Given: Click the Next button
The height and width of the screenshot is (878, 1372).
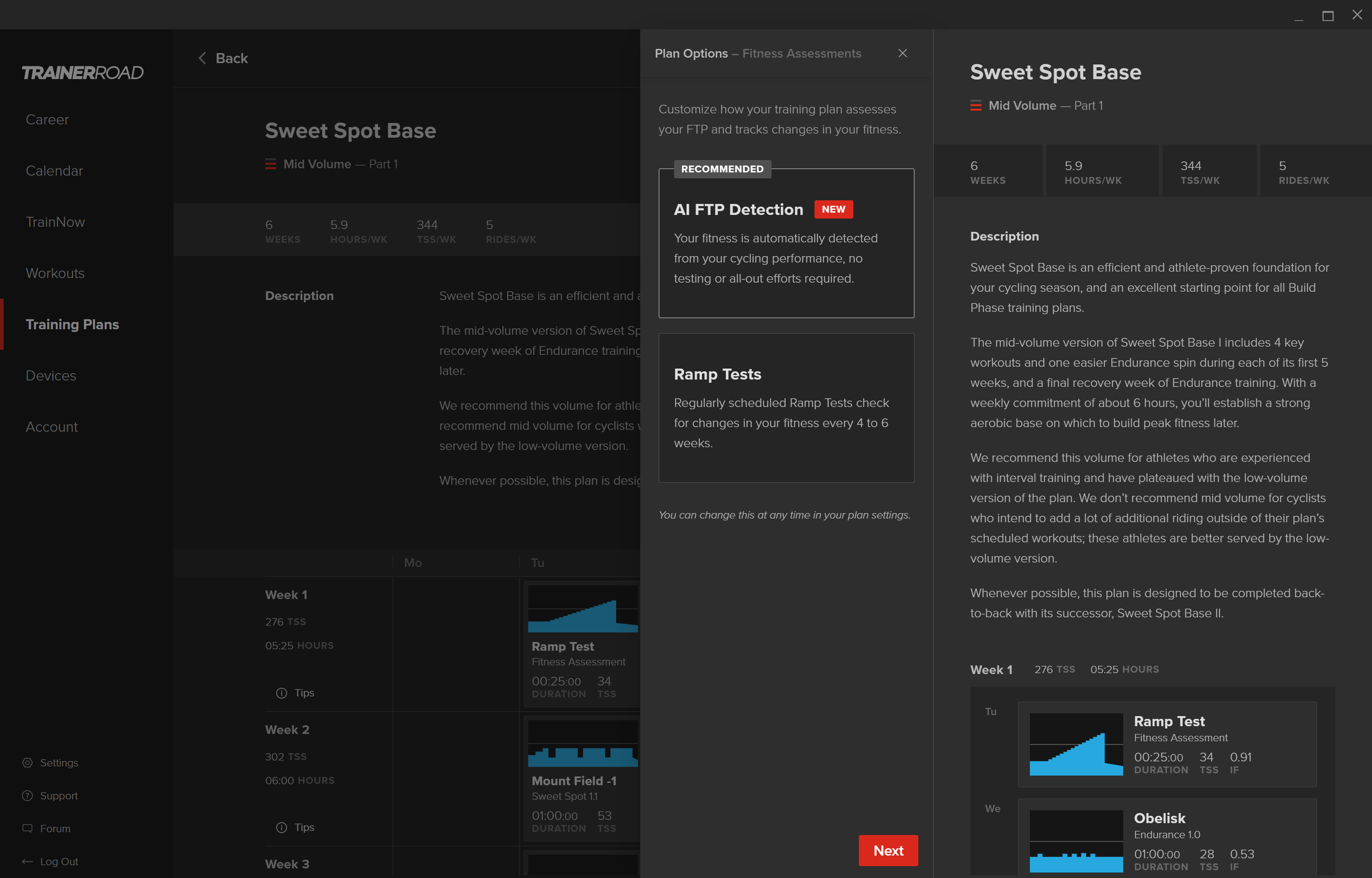Looking at the screenshot, I should [888, 851].
